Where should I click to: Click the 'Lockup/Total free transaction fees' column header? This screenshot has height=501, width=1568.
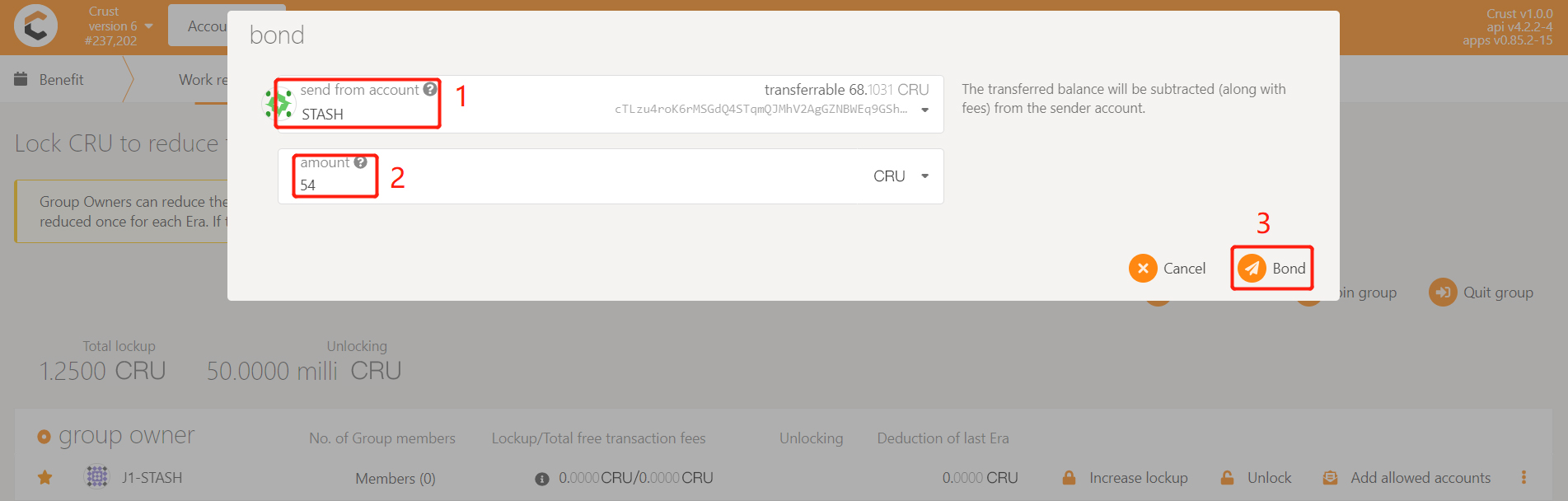click(599, 438)
